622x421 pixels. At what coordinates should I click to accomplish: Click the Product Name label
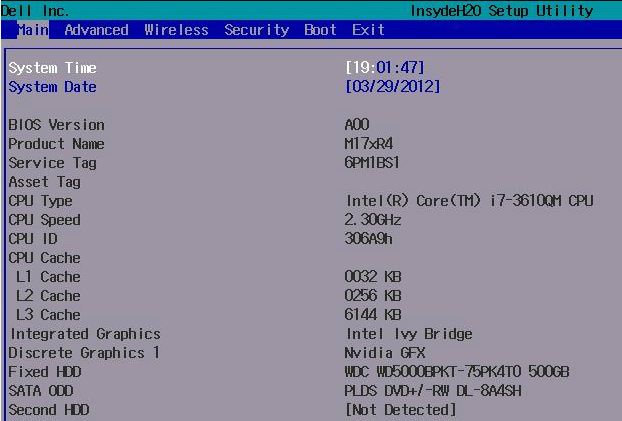(x=56, y=144)
